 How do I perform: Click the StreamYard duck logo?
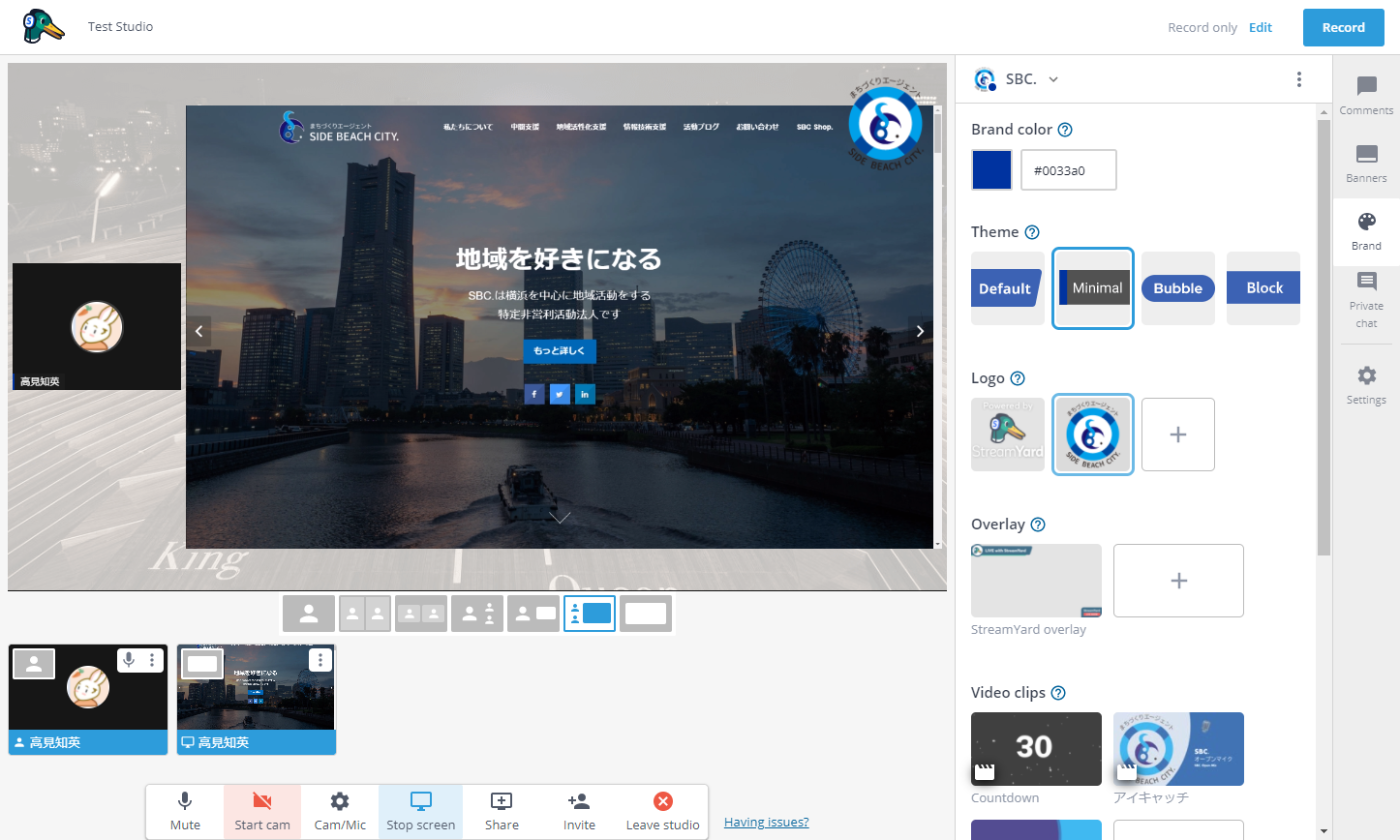(43, 27)
